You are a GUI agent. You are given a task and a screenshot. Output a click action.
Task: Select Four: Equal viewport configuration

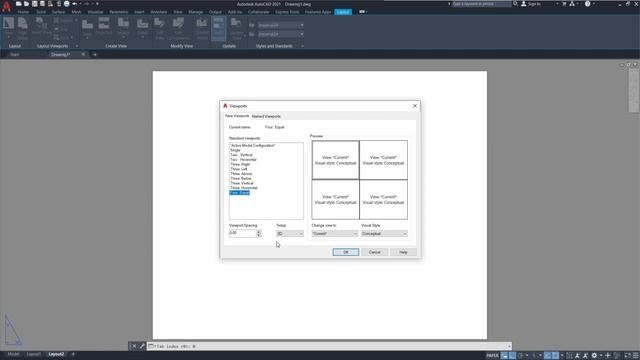pos(240,193)
